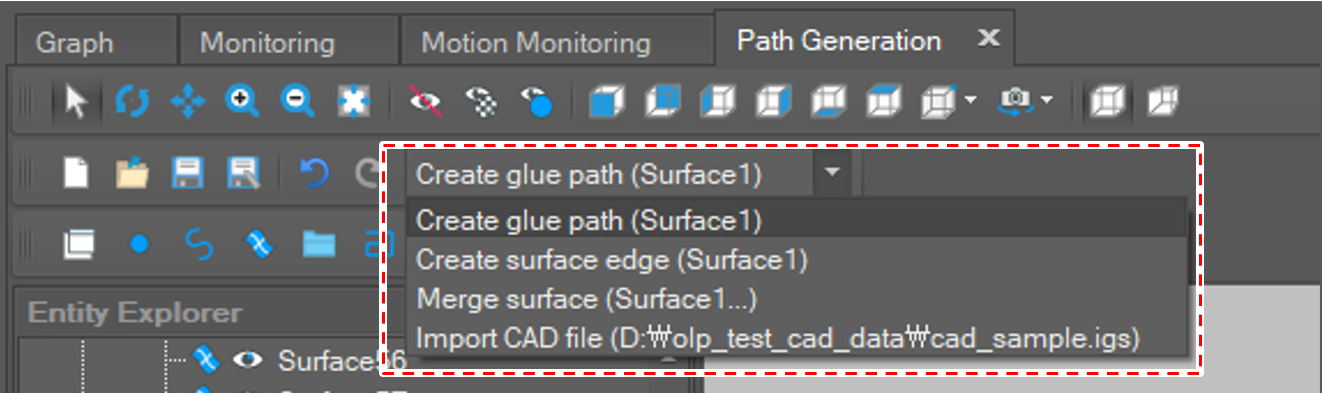
Task: Expand the wireframe cube view dropdown
Action: pyautogui.click(x=969, y=100)
